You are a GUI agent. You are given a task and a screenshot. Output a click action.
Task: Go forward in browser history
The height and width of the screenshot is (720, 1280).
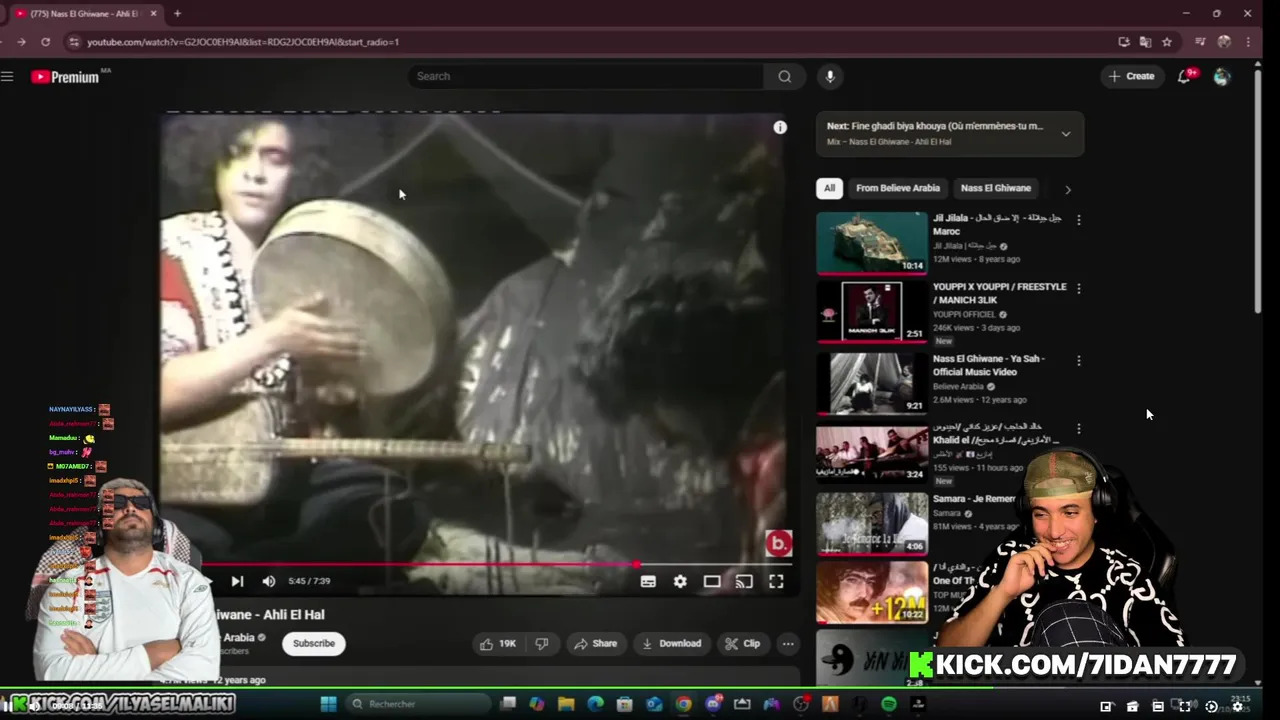click(x=20, y=42)
